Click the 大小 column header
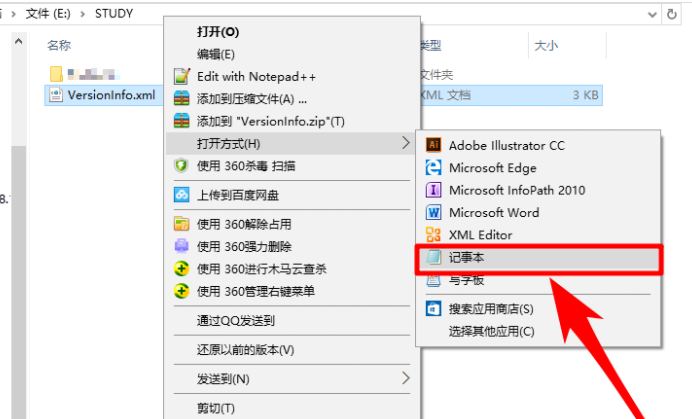This screenshot has height=419, width=692. tap(546, 45)
